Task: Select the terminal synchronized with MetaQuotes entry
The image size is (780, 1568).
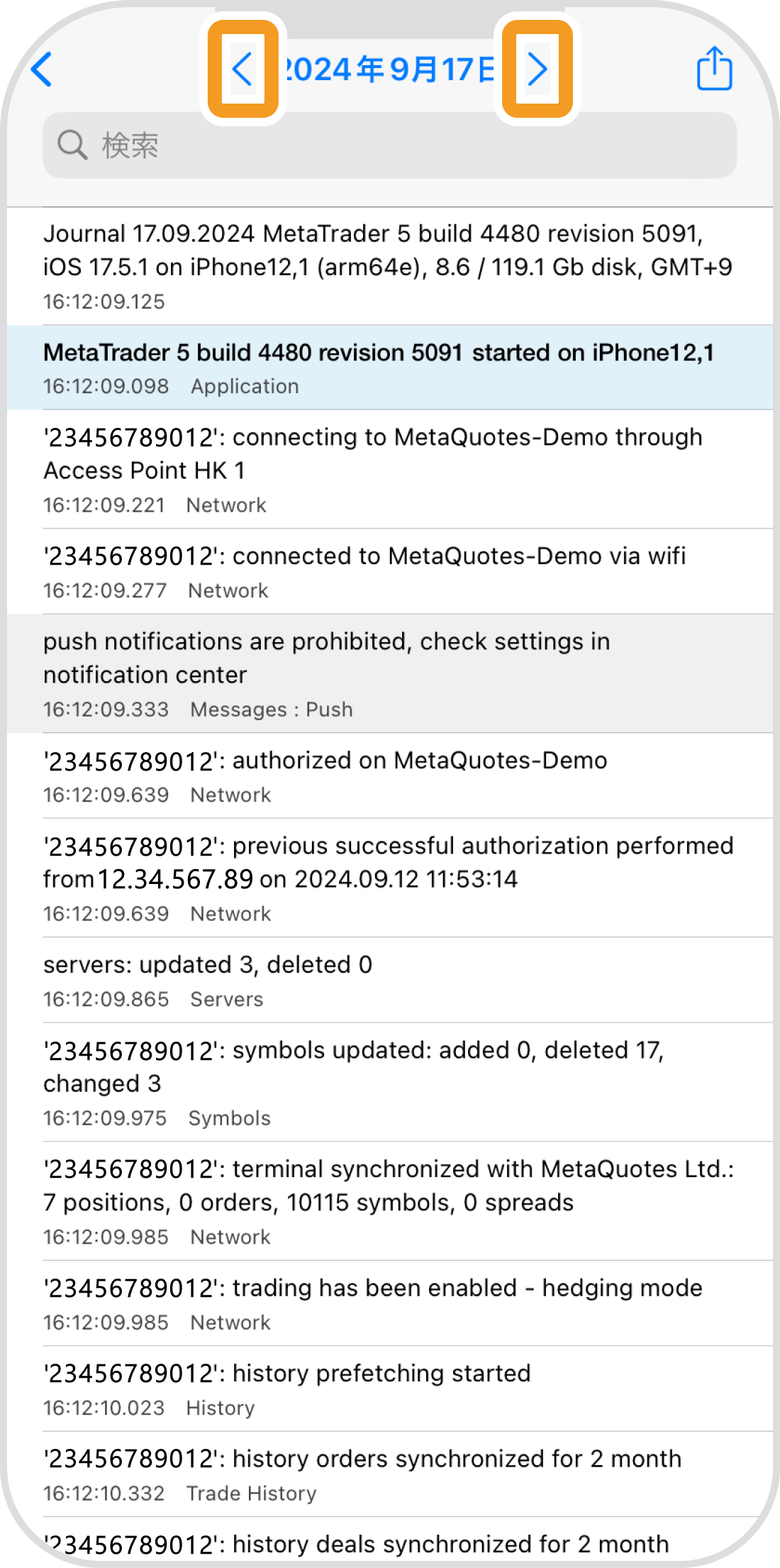Action: point(390,1201)
